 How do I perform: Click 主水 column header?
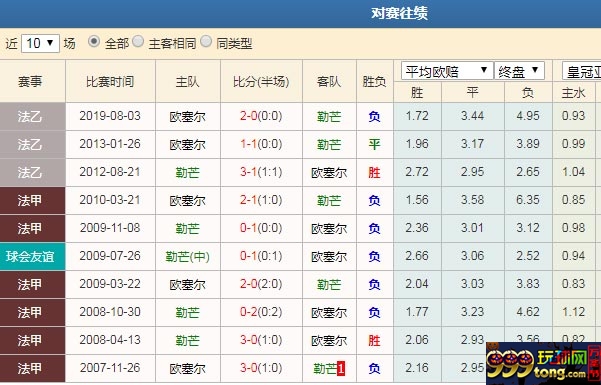pyautogui.click(x=573, y=93)
